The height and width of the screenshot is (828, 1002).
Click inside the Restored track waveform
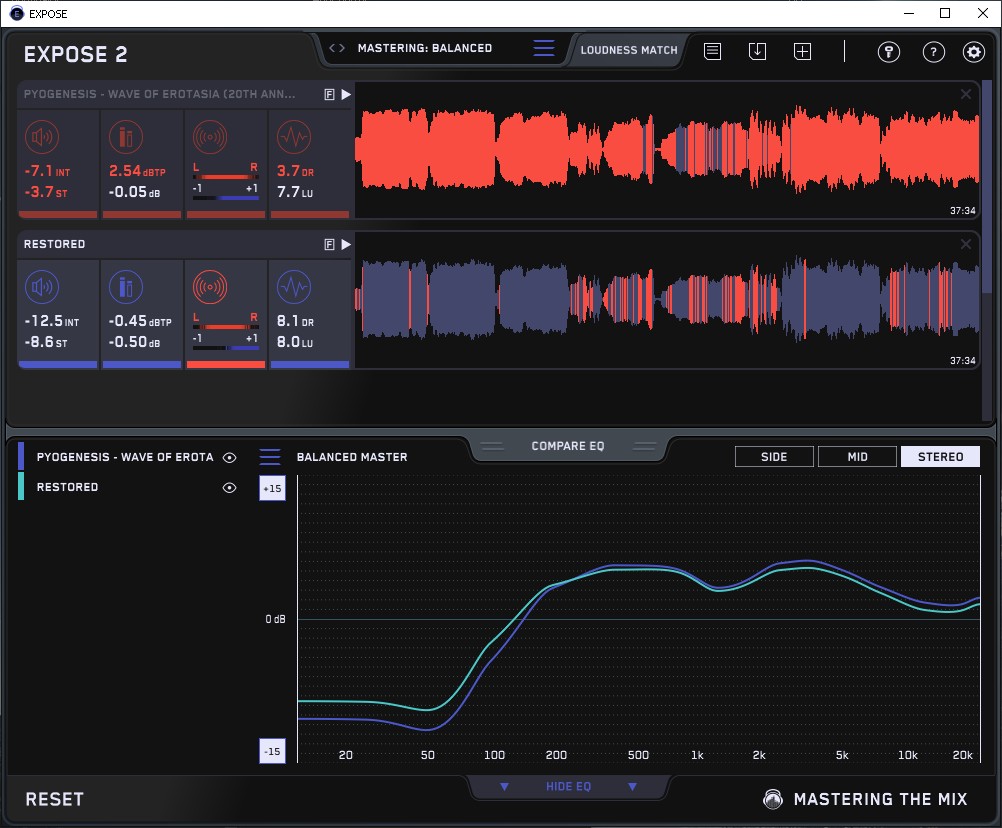tap(667, 300)
